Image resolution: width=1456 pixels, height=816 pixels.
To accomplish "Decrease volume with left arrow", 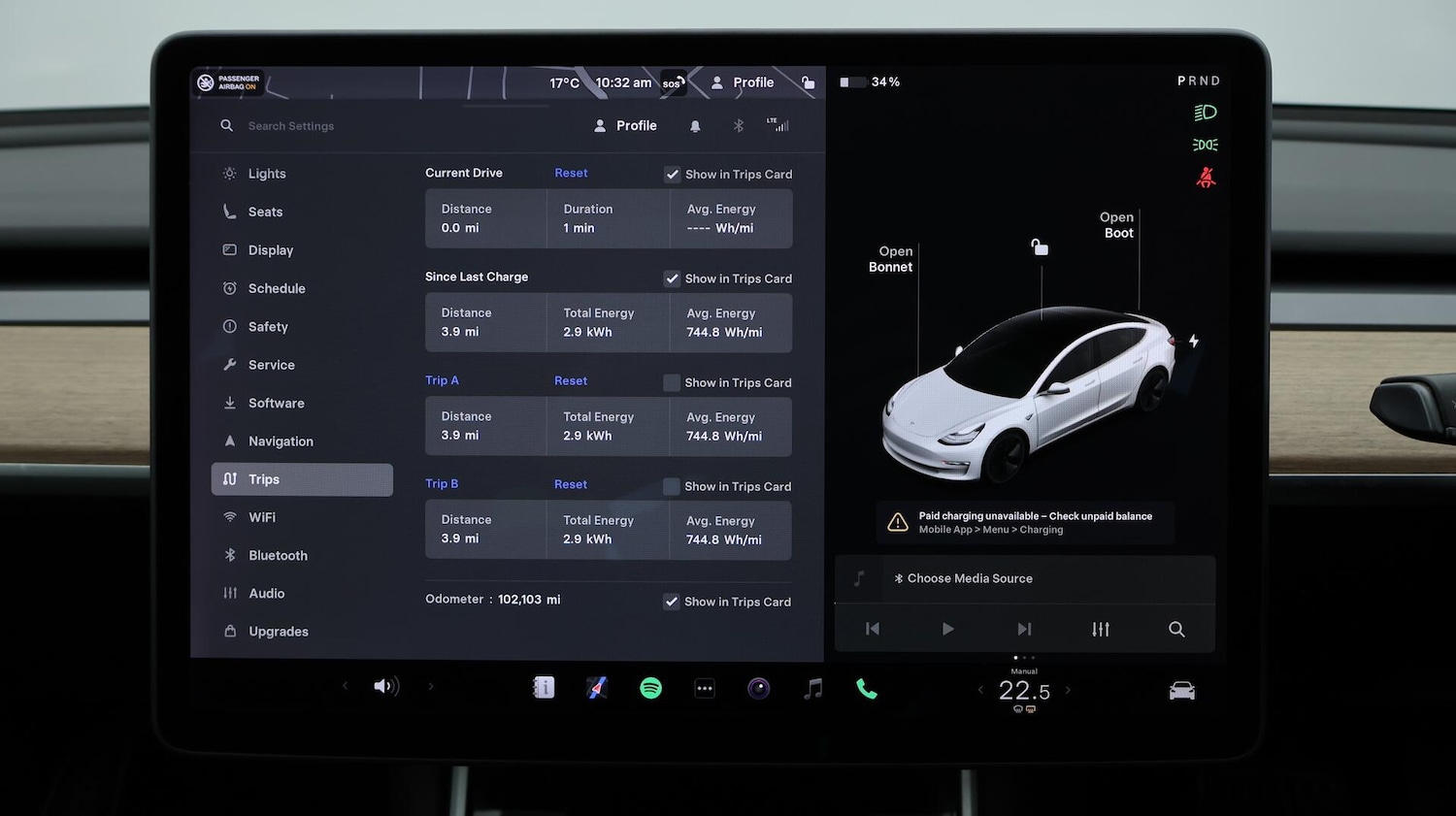I will point(345,686).
